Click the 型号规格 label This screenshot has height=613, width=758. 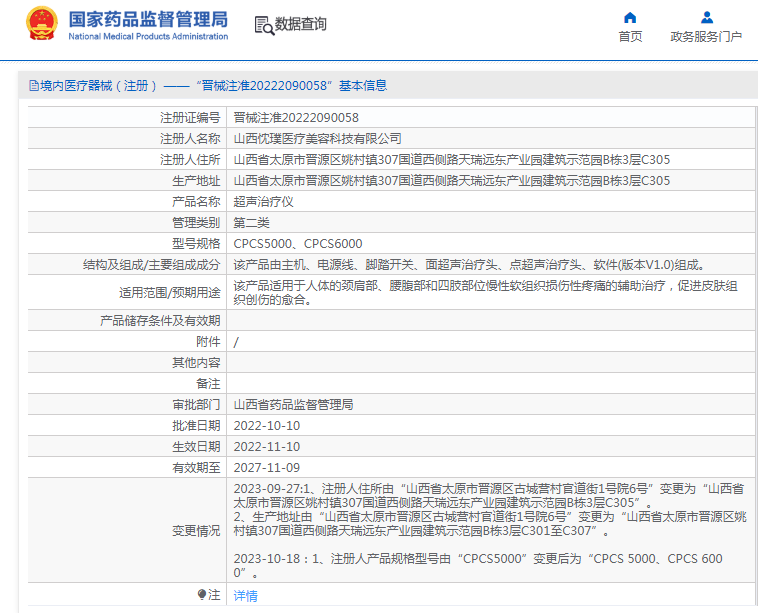(196, 244)
